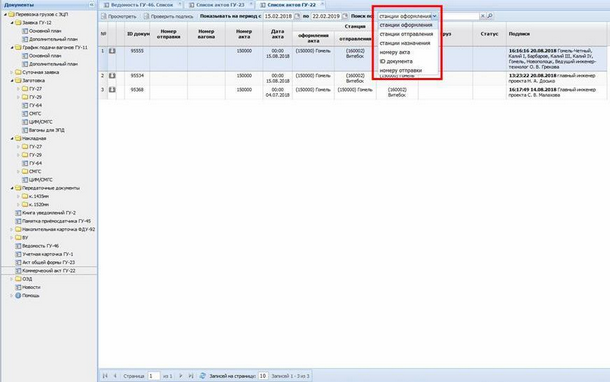Open calendar picker for start date 15.02.2018
The width and height of the screenshot is (610, 382).
pyautogui.click(x=297, y=16)
